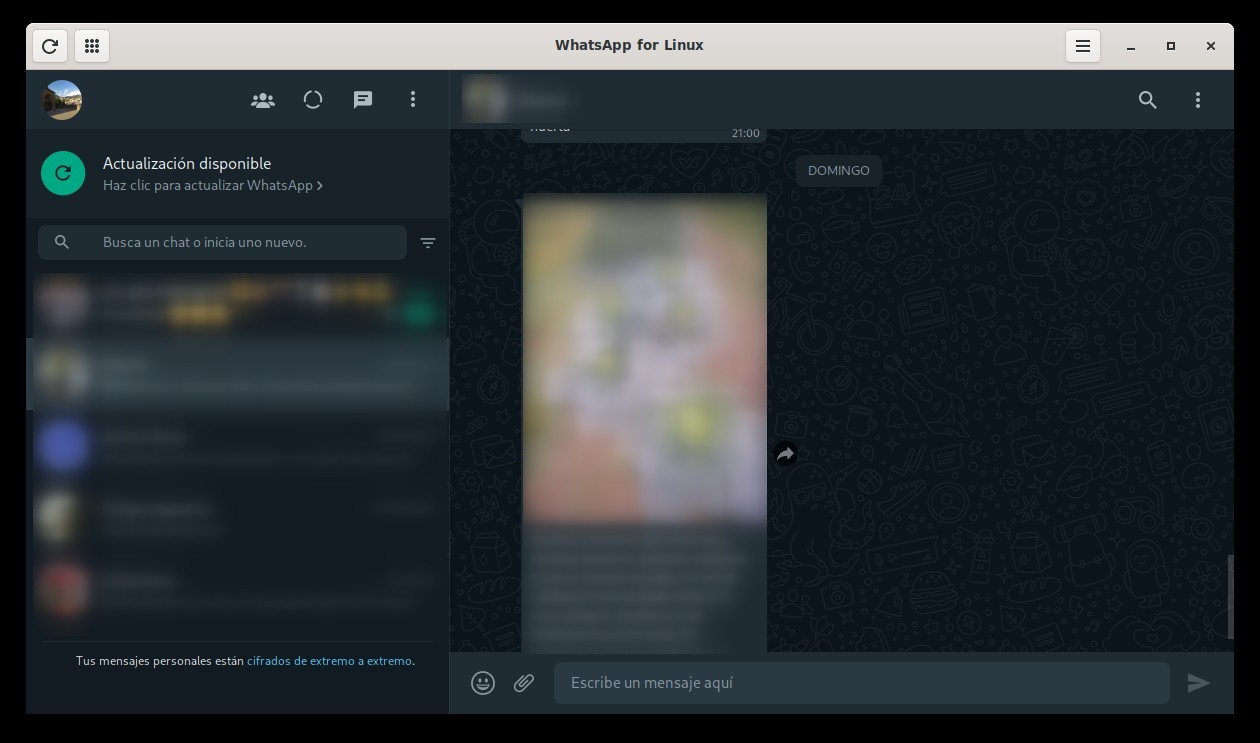This screenshot has height=743, width=1260.
Task: View Status updates icon
Action: pos(313,100)
